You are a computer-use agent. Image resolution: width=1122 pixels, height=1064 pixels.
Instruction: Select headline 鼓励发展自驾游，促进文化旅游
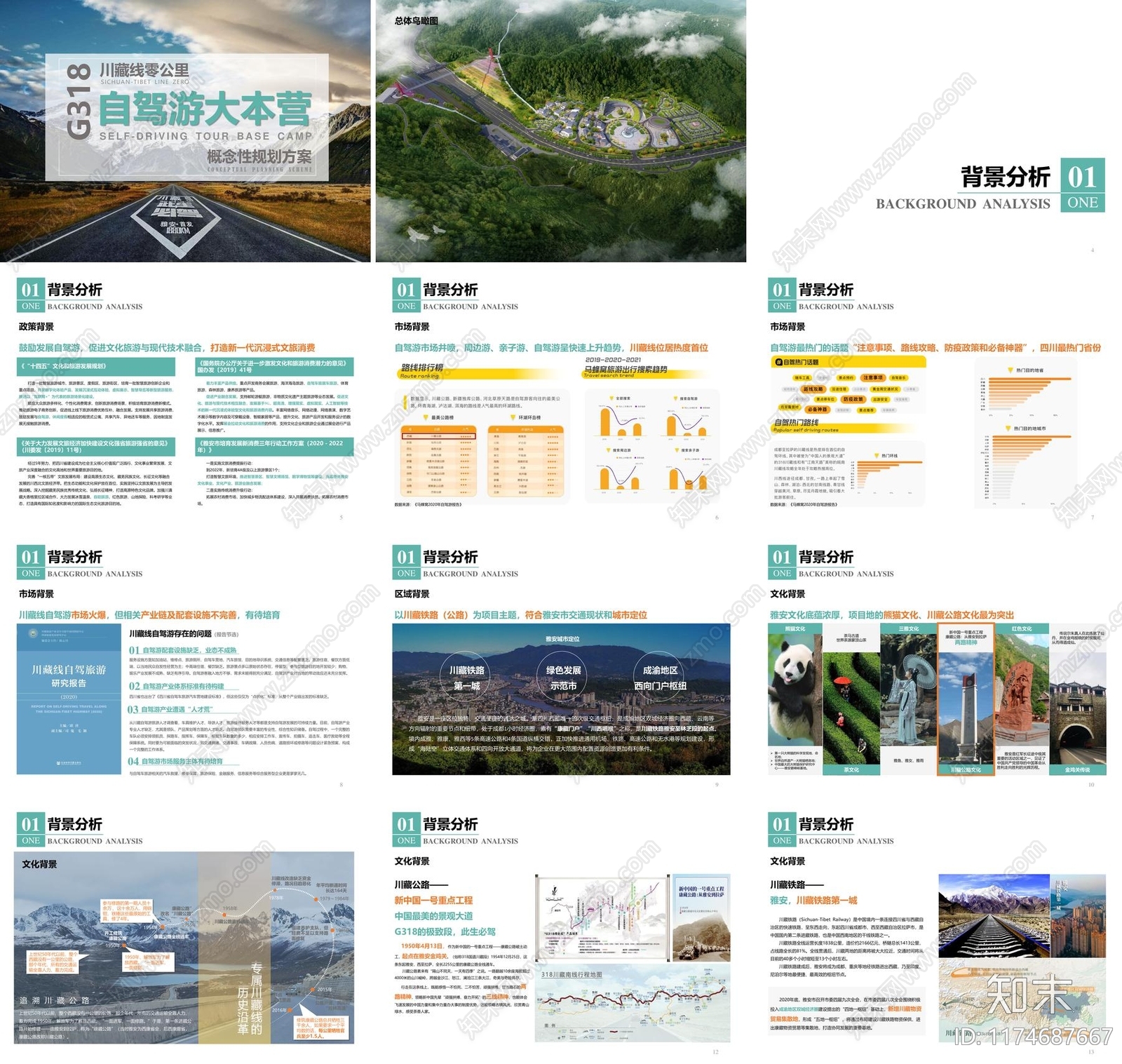[x=167, y=348]
